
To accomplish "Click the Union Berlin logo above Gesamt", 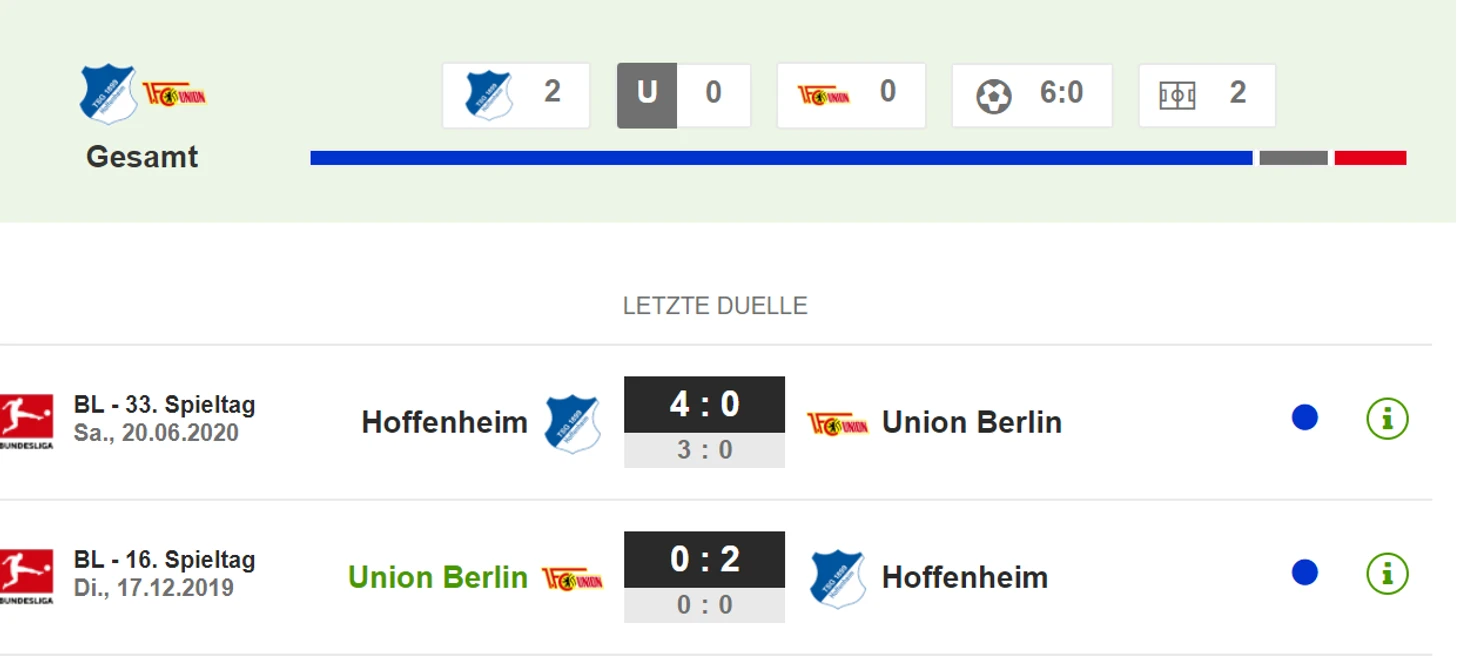I will [x=174, y=95].
